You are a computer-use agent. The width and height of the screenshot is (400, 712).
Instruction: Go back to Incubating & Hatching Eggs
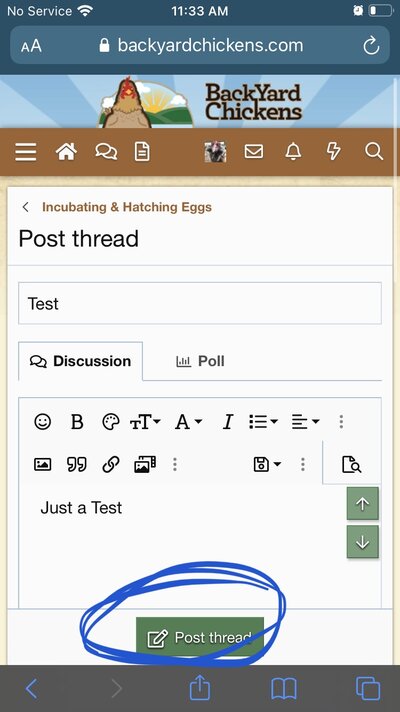[127, 207]
